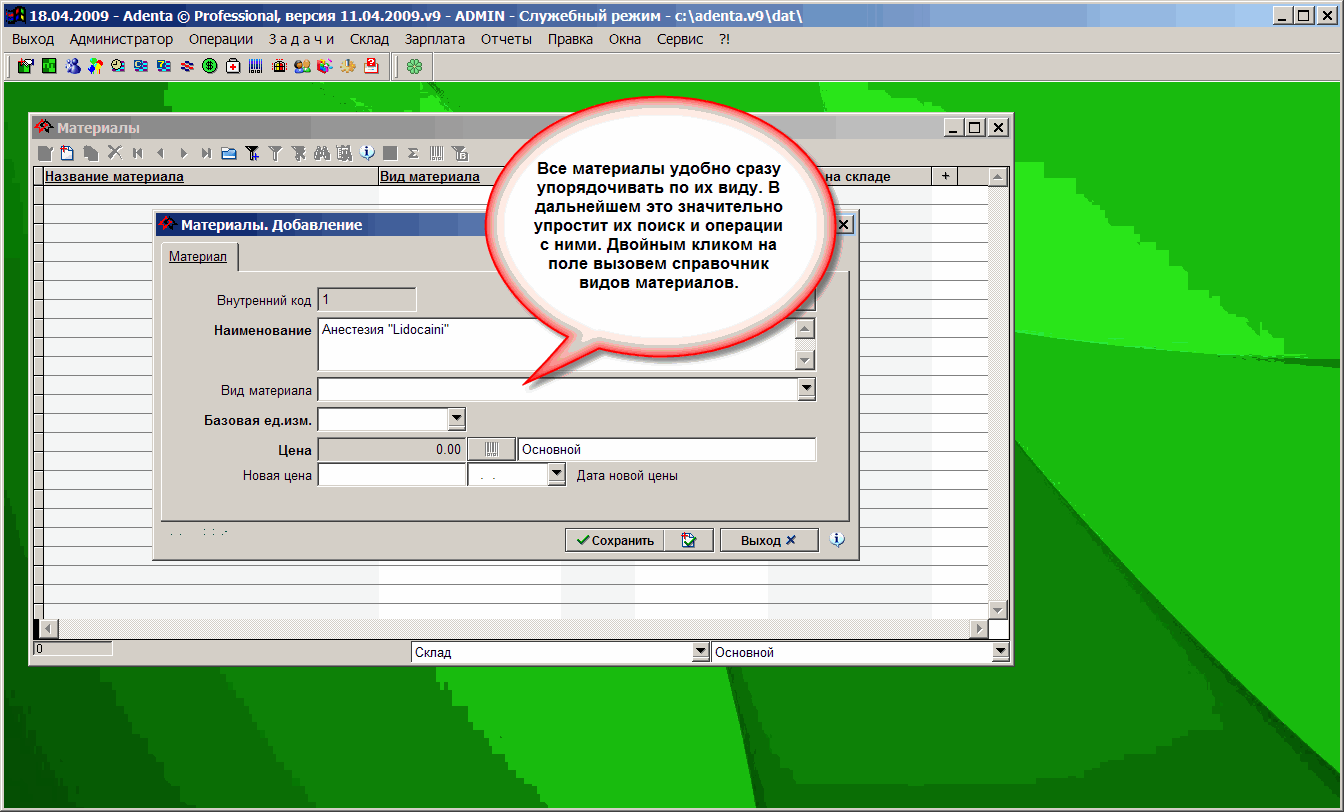The image size is (1344, 812).
Task: Open the Склад dropdown at window bottom
Action: tap(700, 652)
